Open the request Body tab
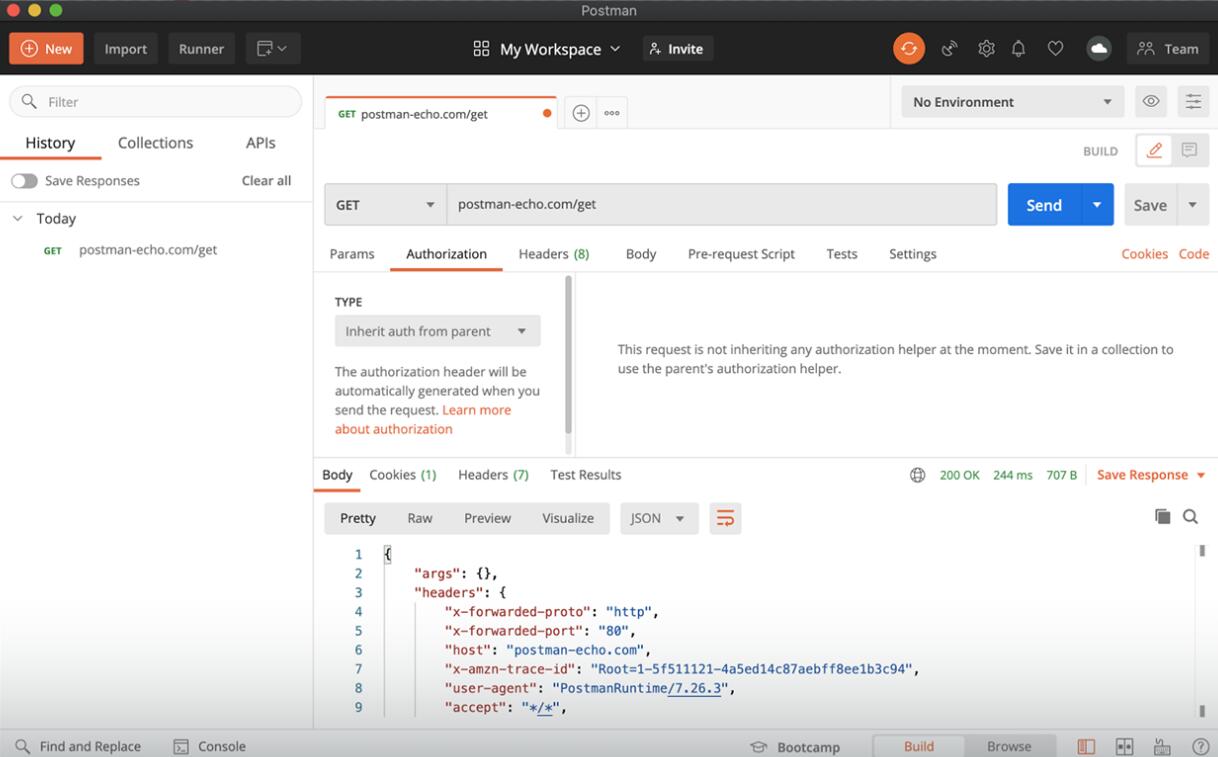This screenshot has height=757, width=1218. coord(641,254)
